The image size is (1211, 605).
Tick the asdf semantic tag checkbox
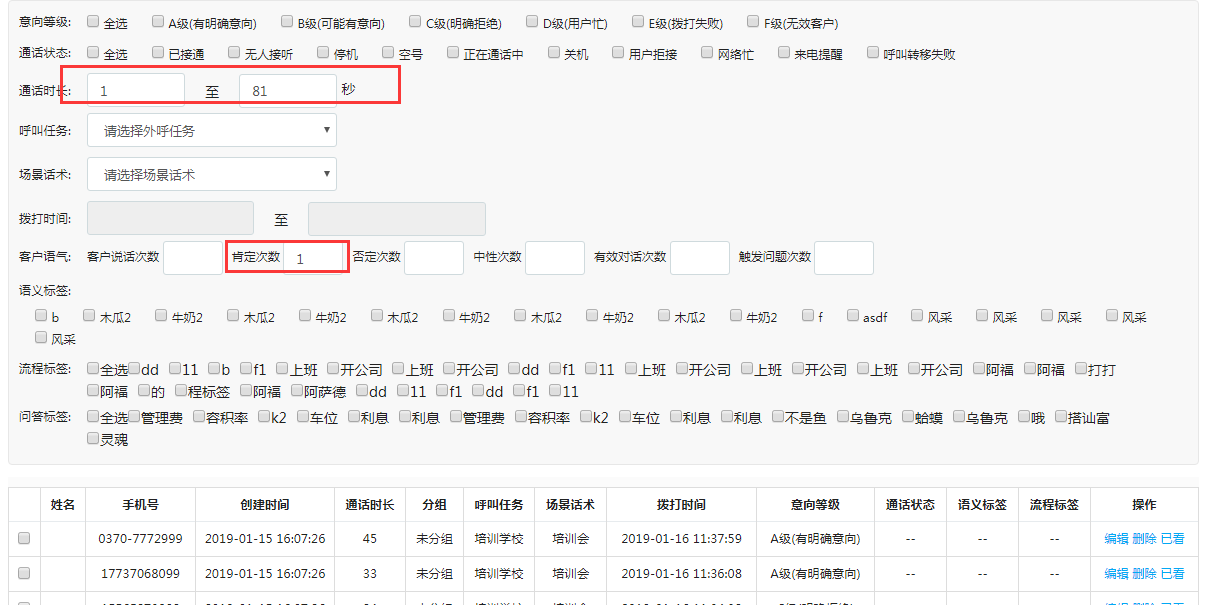(853, 316)
